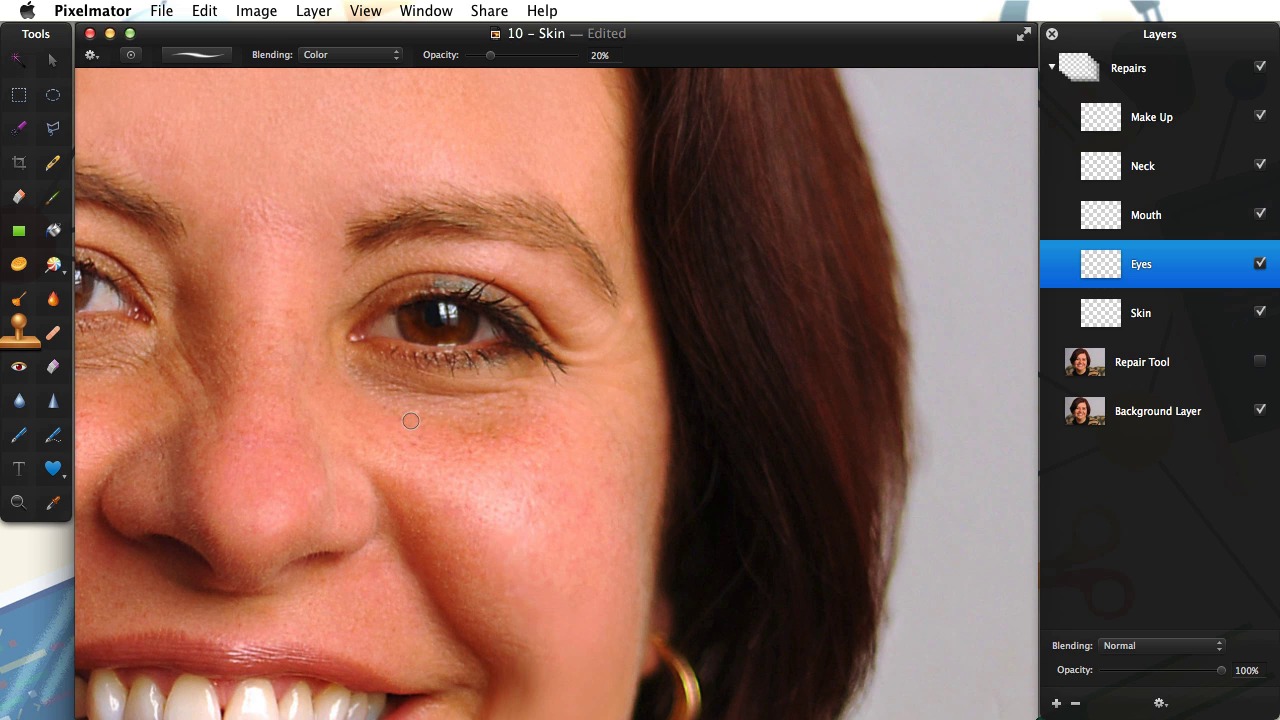Open the Share menu
This screenshot has height=720, width=1280.
click(x=489, y=11)
